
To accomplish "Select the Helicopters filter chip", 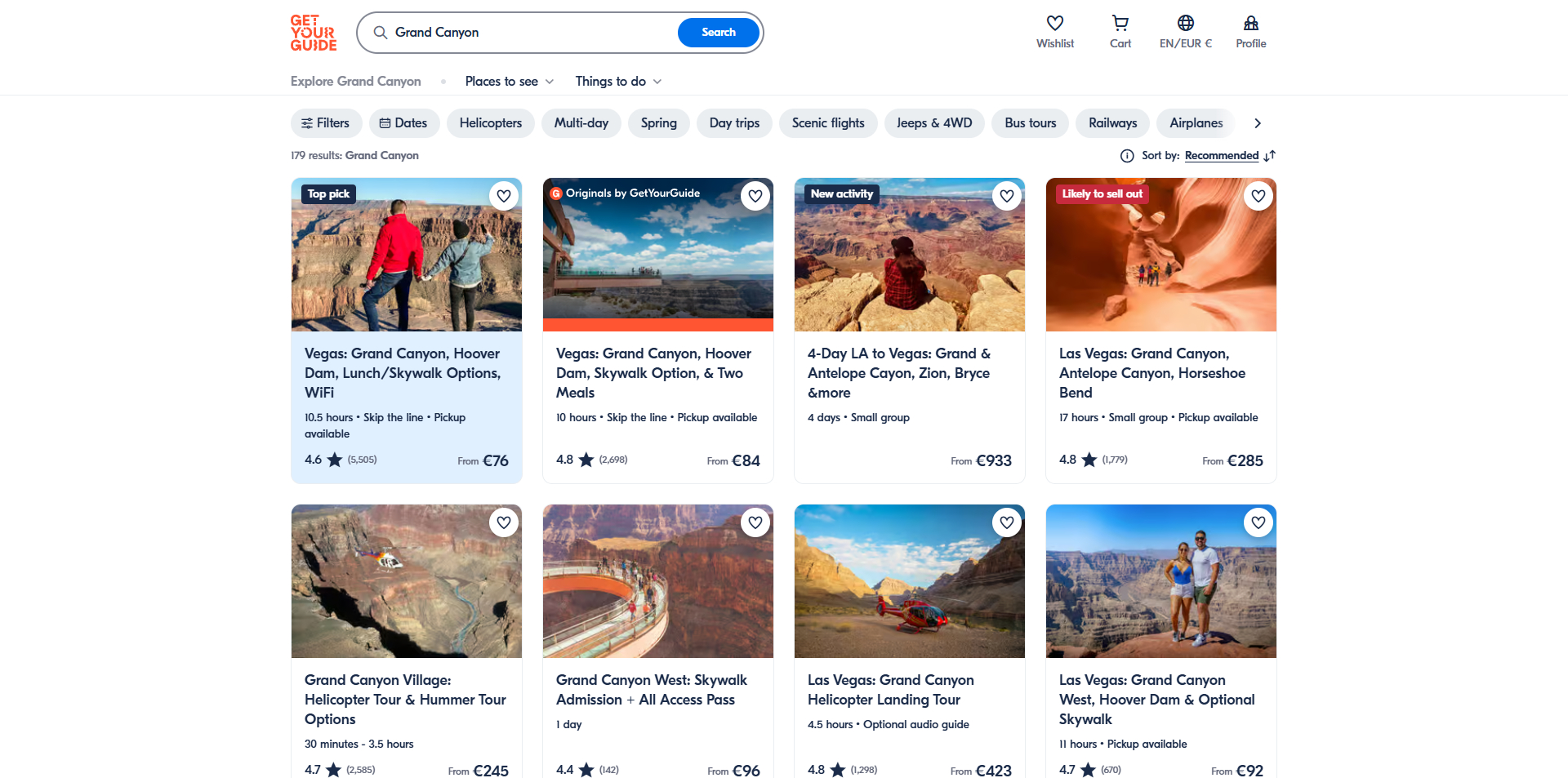I will [490, 123].
